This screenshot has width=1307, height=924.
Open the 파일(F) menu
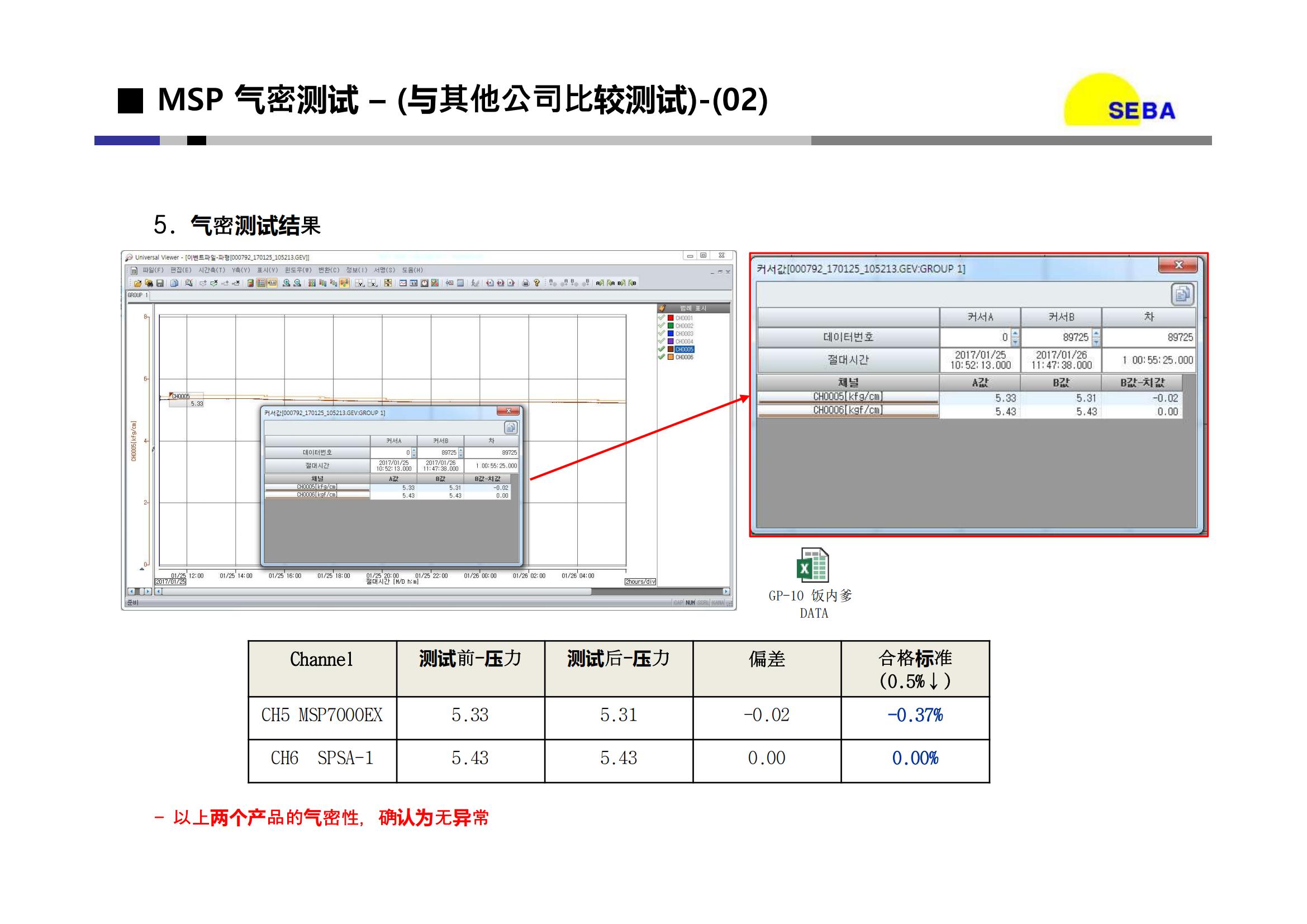click(x=153, y=271)
